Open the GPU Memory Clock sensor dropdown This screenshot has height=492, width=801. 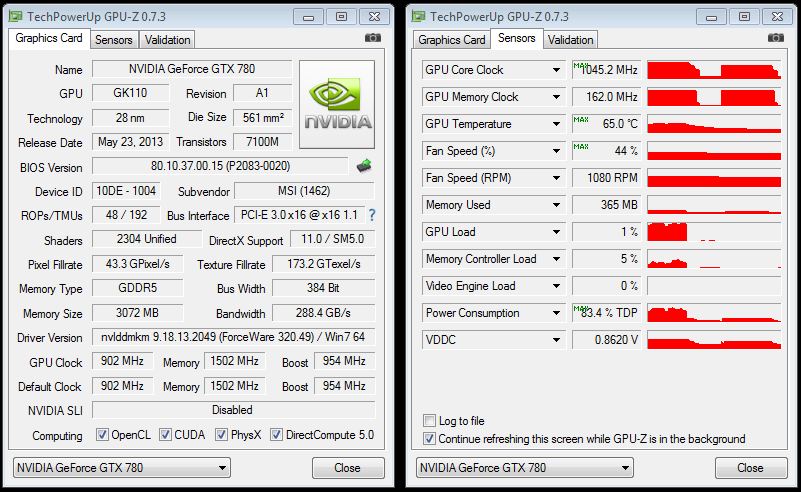click(556, 97)
